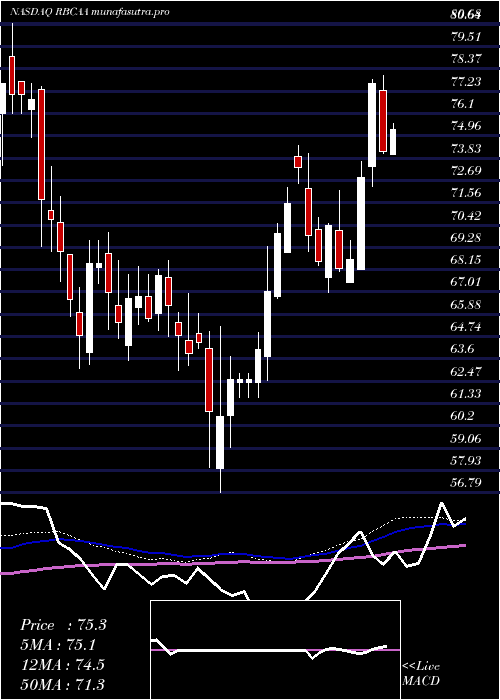
Task: Select the 64.74 price value
Action: pyautogui.click(x=466, y=327)
